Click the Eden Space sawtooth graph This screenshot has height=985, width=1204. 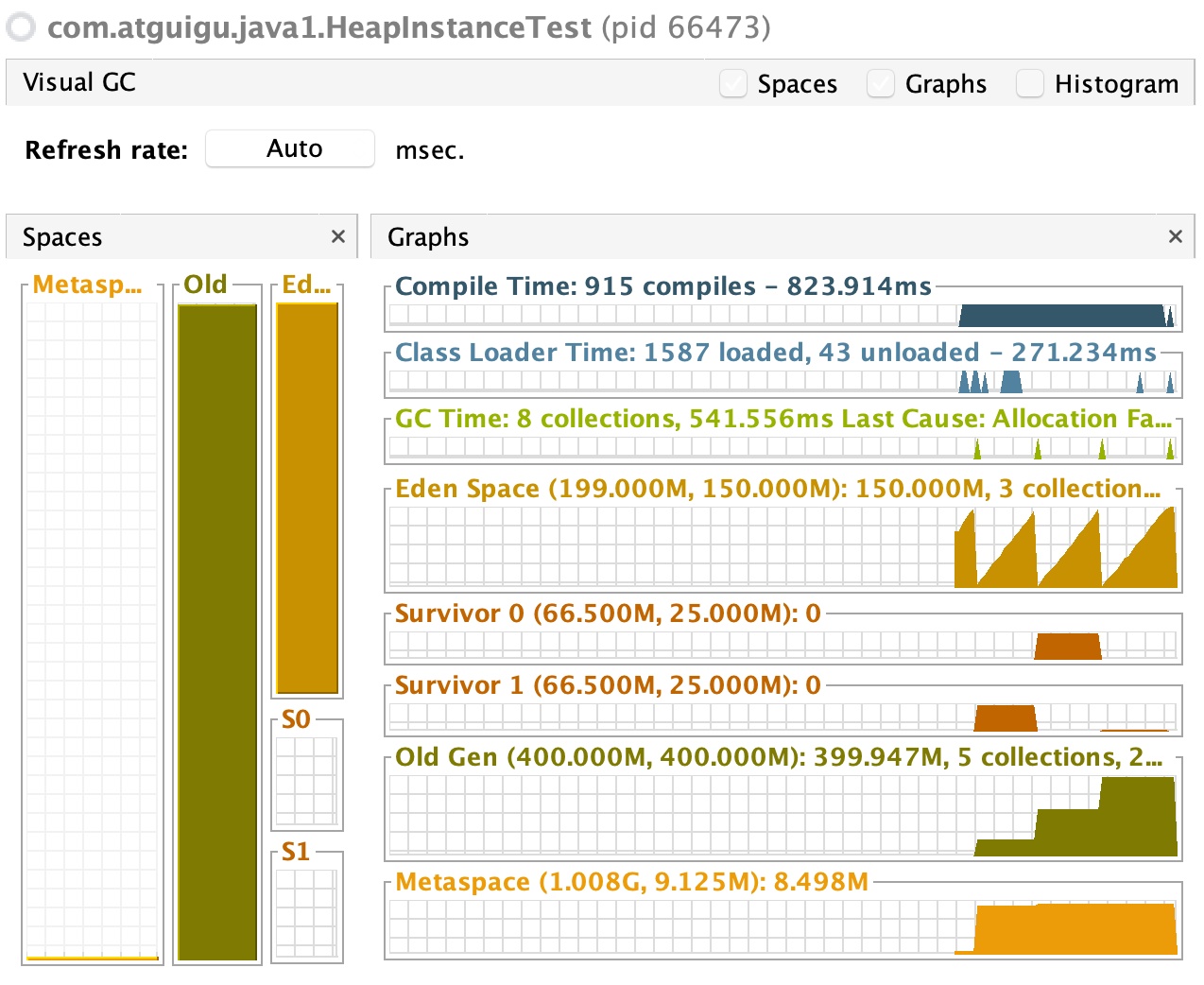(x=783, y=546)
